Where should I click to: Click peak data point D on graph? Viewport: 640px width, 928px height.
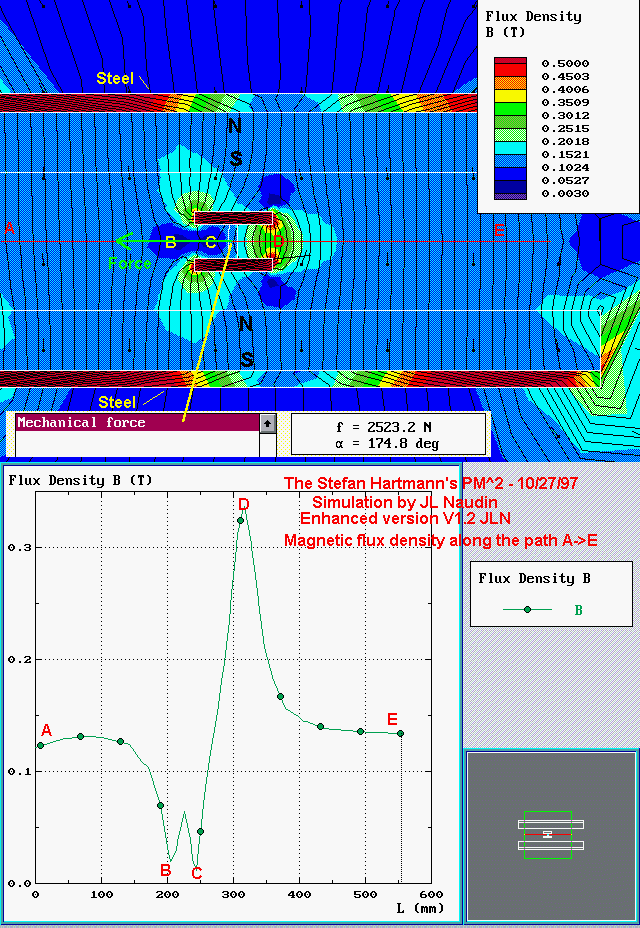[240, 520]
